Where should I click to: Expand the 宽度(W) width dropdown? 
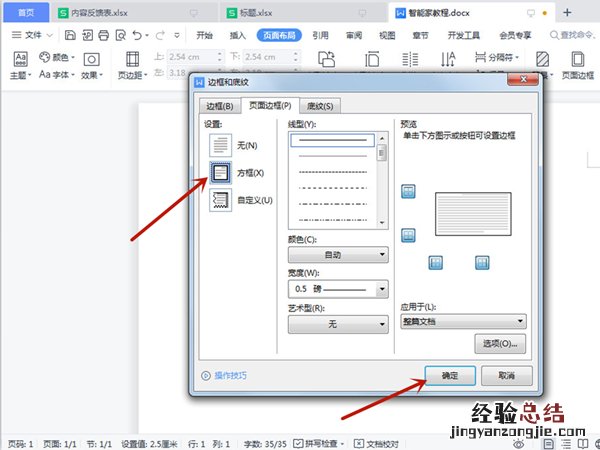click(x=338, y=289)
